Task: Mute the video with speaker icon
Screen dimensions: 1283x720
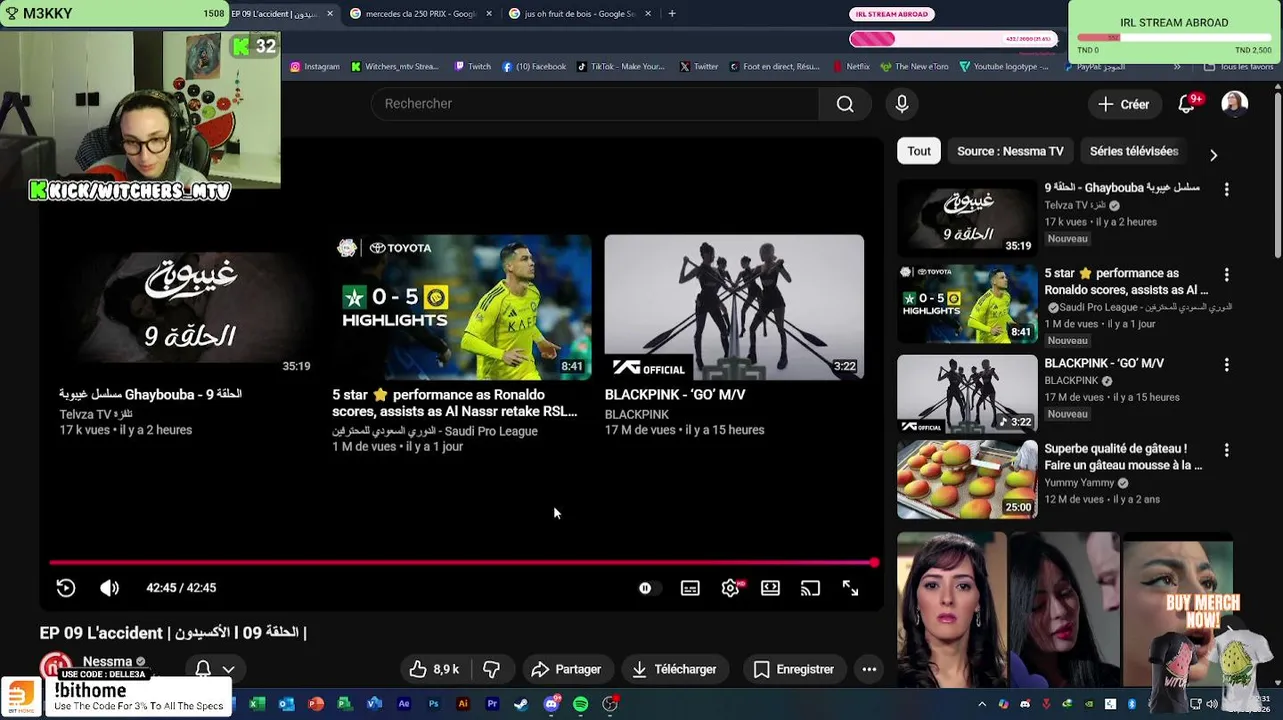Action: click(110, 588)
